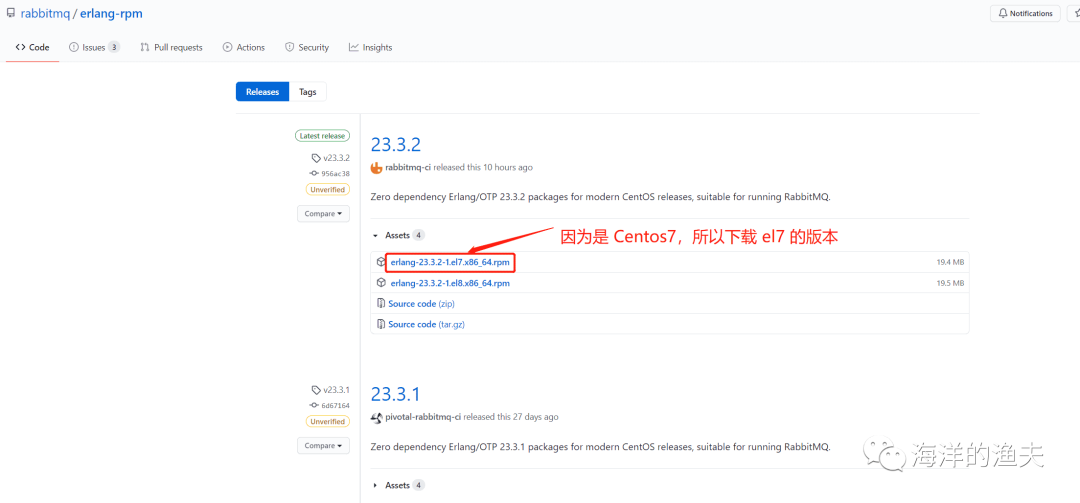Viewport: 1080px width, 503px height.
Task: Open the Actions tab
Action: click(244, 48)
